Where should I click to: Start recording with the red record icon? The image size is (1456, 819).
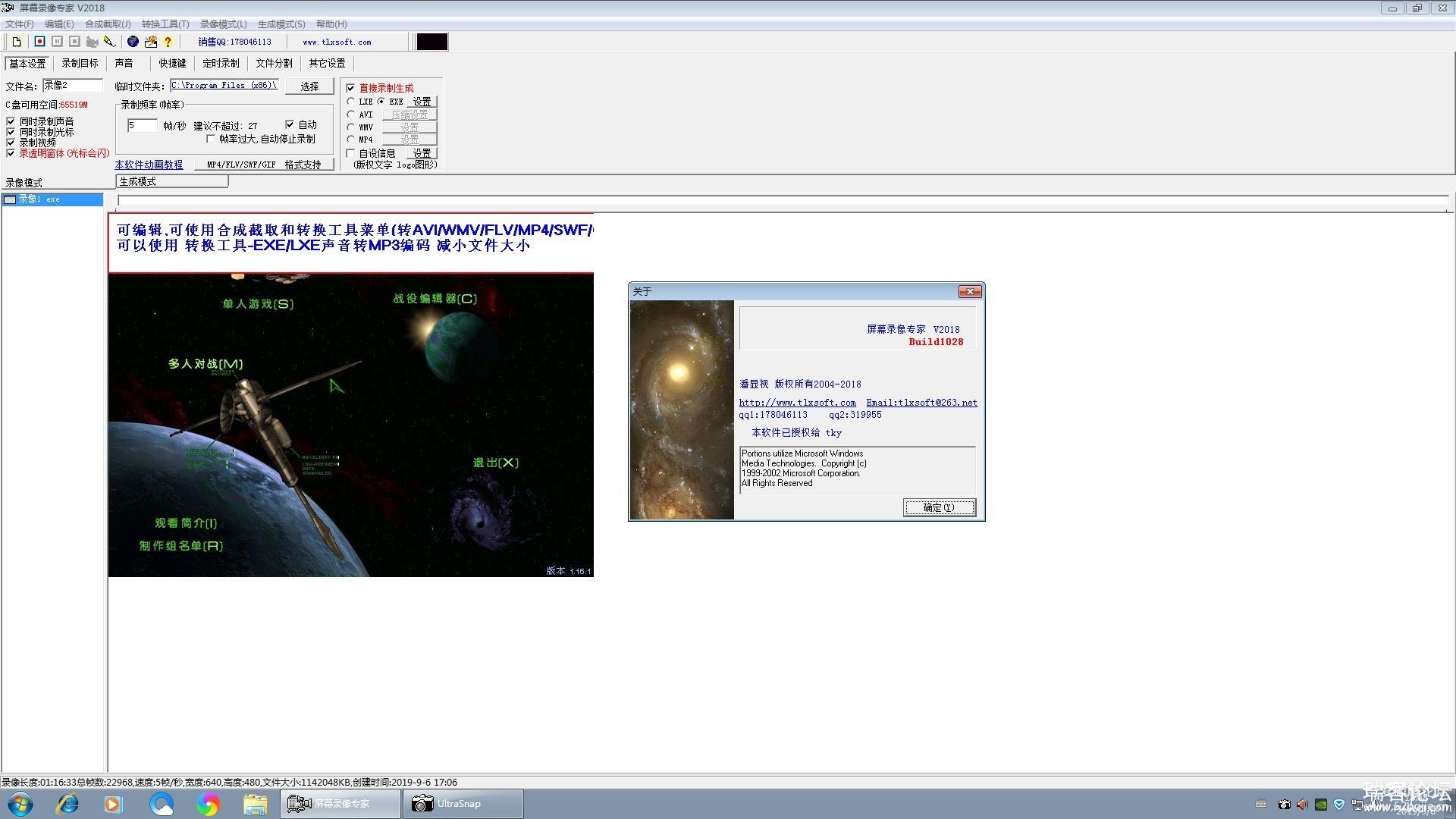tap(39, 42)
